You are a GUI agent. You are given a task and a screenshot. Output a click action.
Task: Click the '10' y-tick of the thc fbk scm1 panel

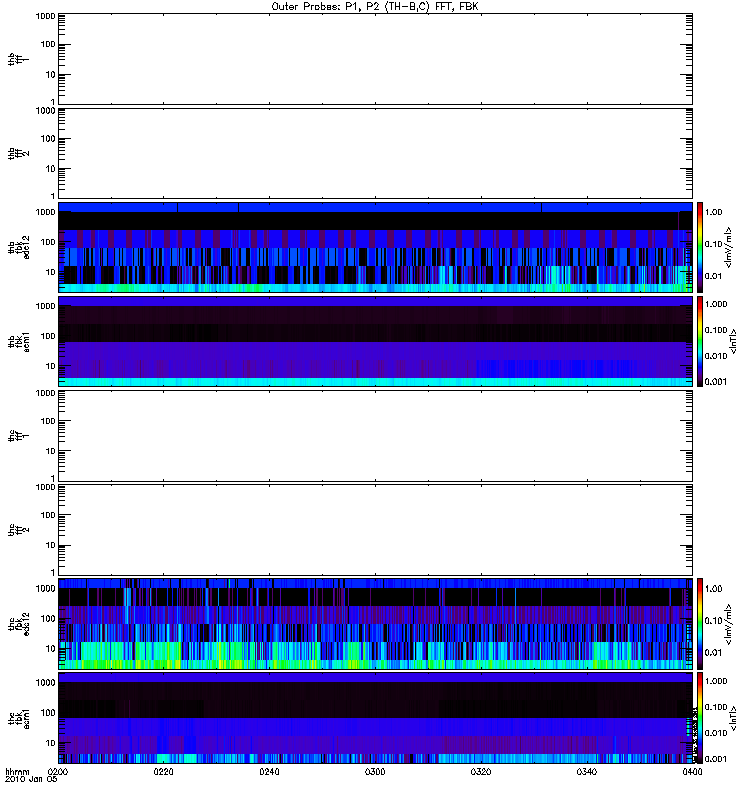pos(51,743)
